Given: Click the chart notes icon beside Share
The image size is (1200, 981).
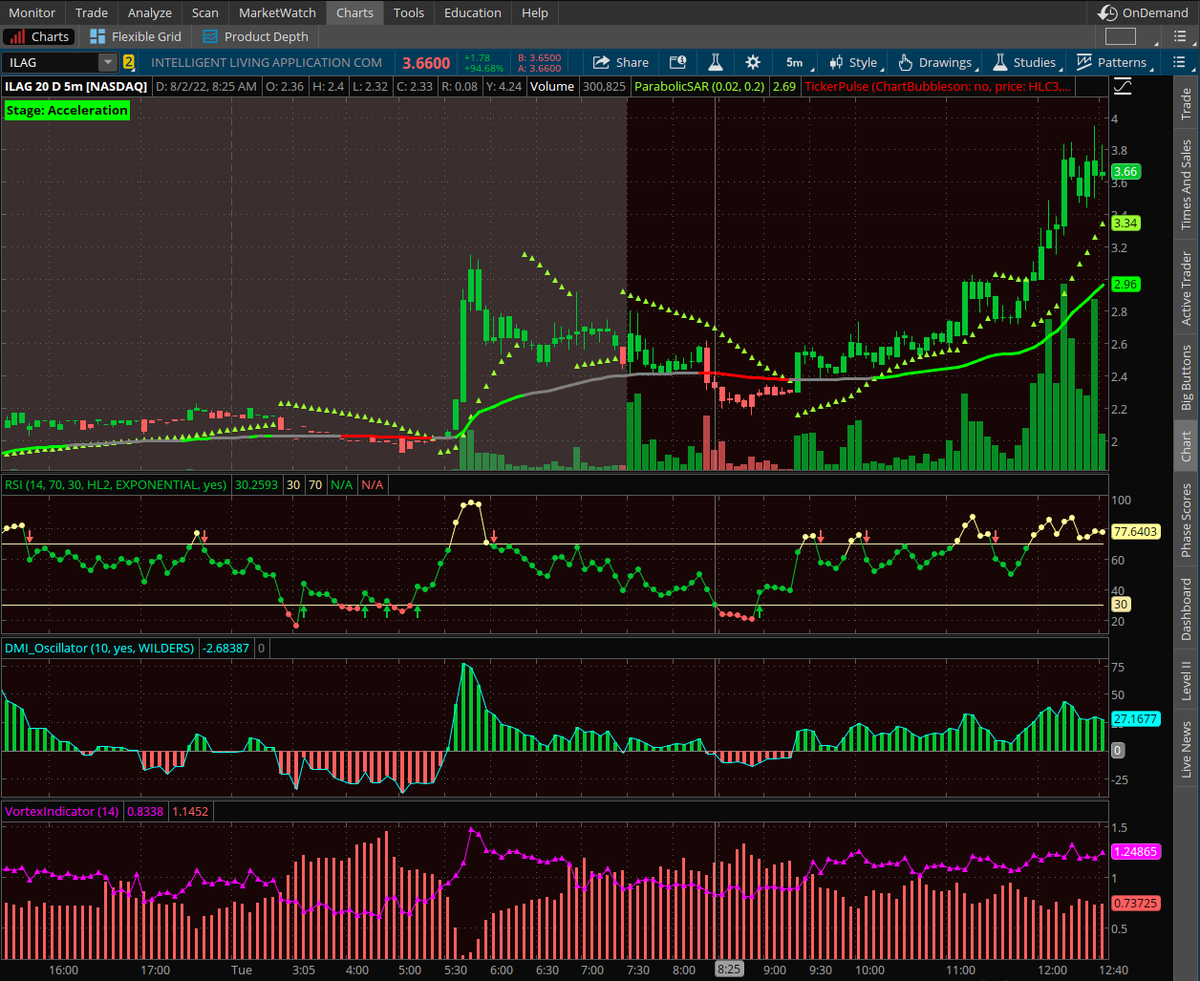Looking at the screenshot, I should tap(677, 62).
